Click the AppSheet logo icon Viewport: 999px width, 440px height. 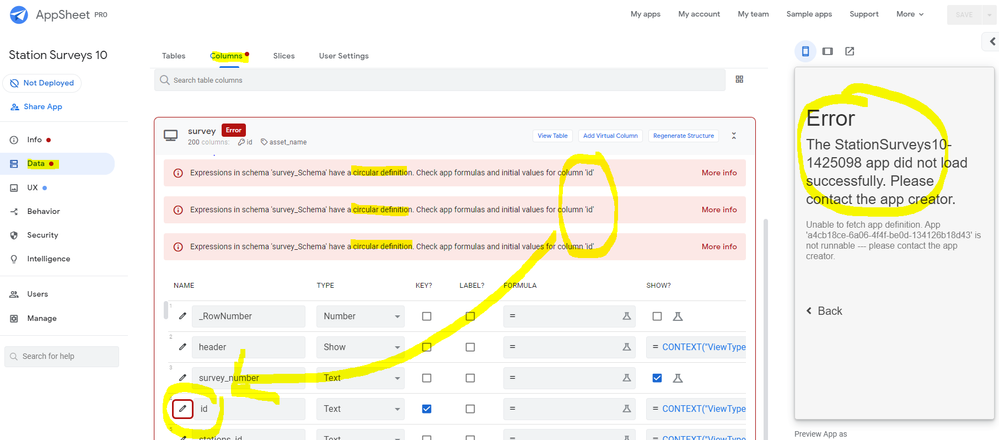click(20, 14)
